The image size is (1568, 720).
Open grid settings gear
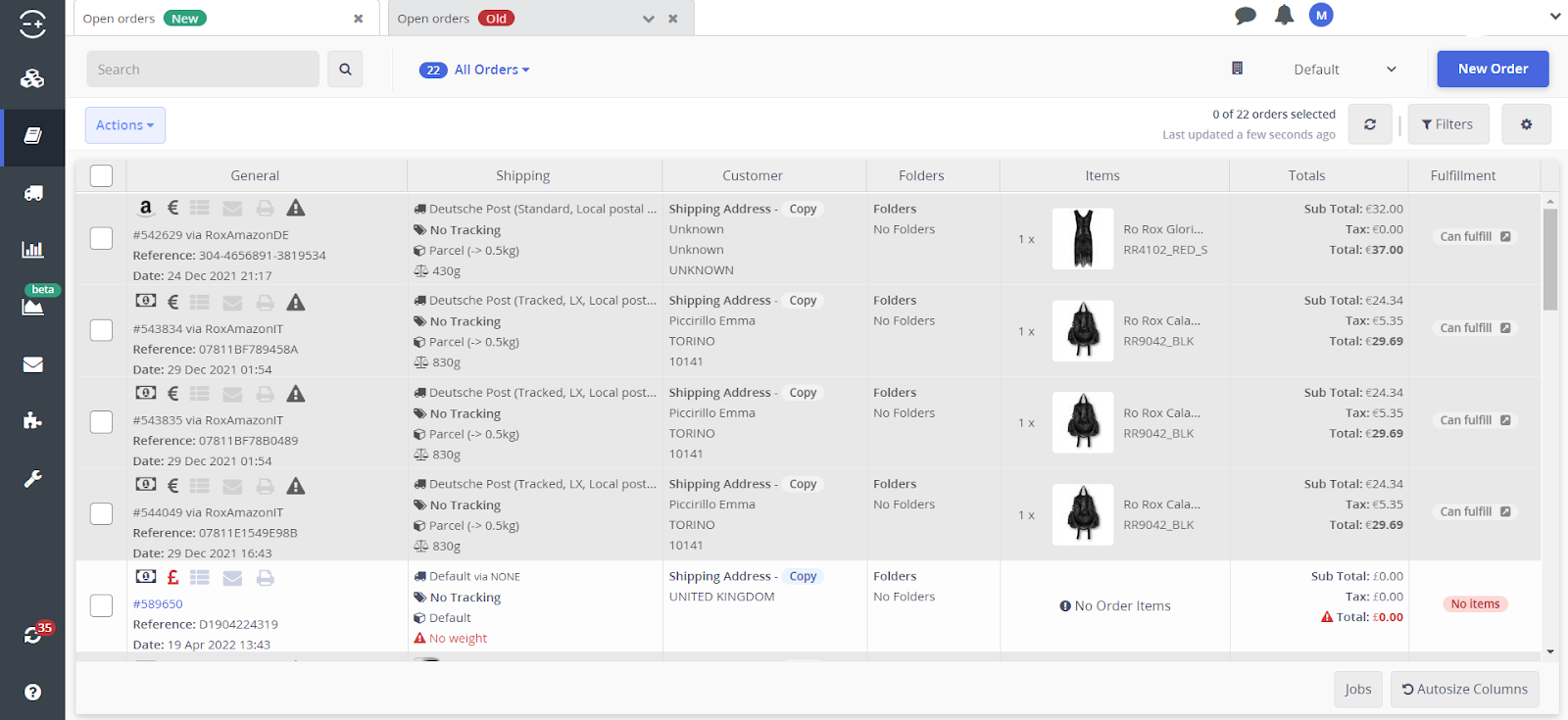(x=1526, y=124)
